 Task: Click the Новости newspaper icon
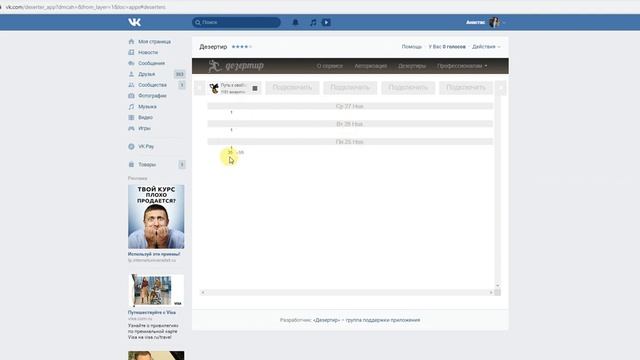(x=131, y=52)
